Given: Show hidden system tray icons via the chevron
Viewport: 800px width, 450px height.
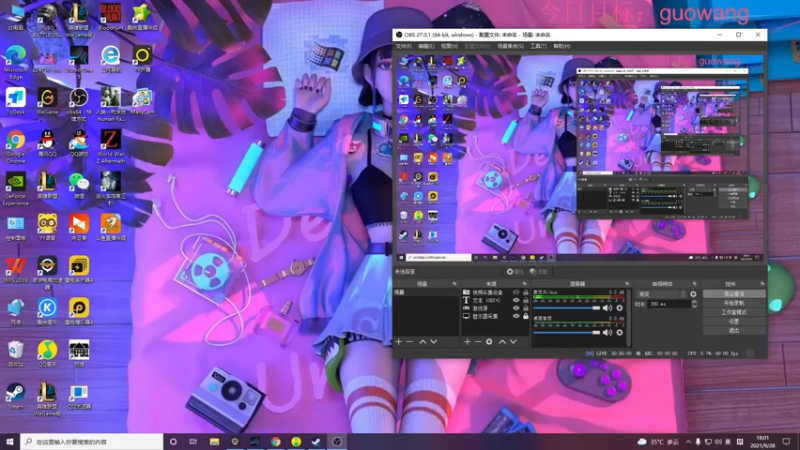Looking at the screenshot, I should pos(688,442).
